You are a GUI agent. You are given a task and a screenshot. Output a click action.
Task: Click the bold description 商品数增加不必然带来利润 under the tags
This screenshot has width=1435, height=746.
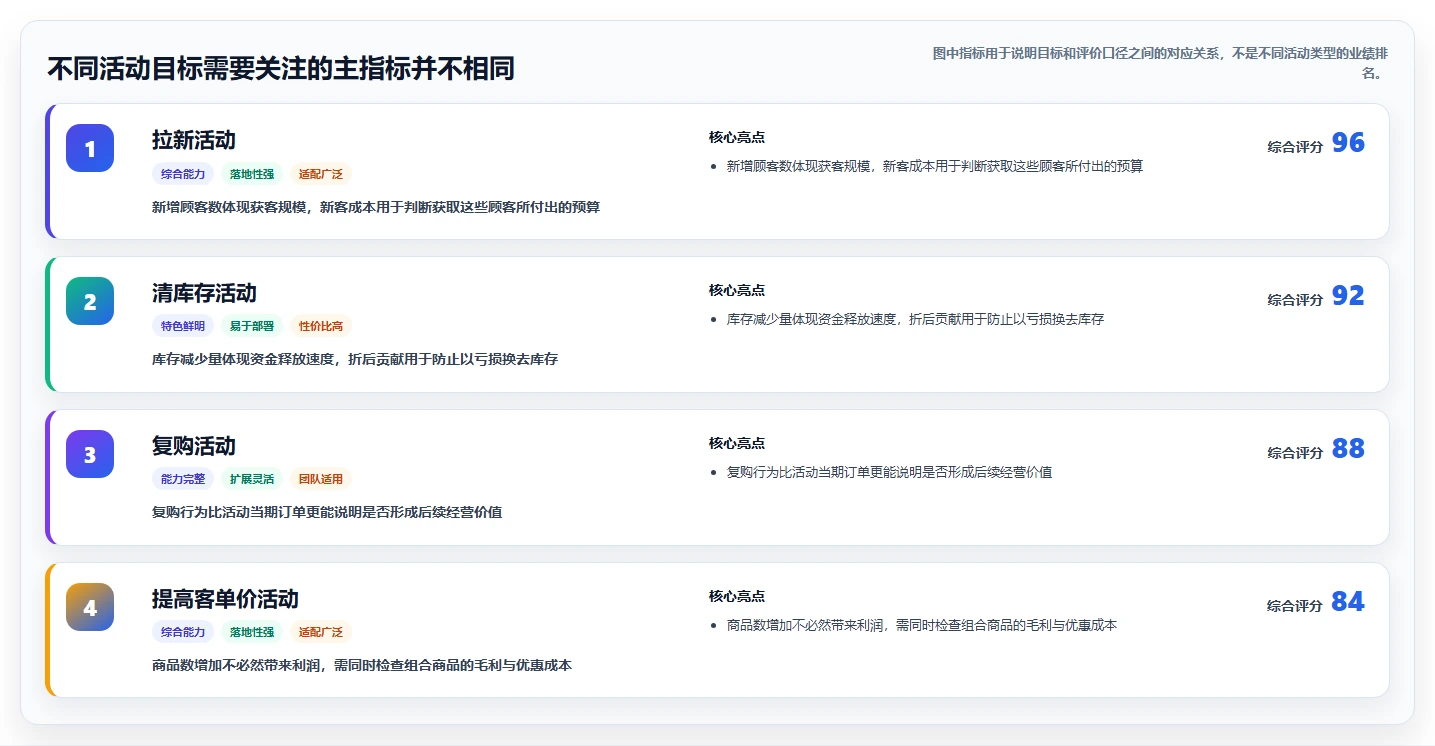(x=362, y=665)
